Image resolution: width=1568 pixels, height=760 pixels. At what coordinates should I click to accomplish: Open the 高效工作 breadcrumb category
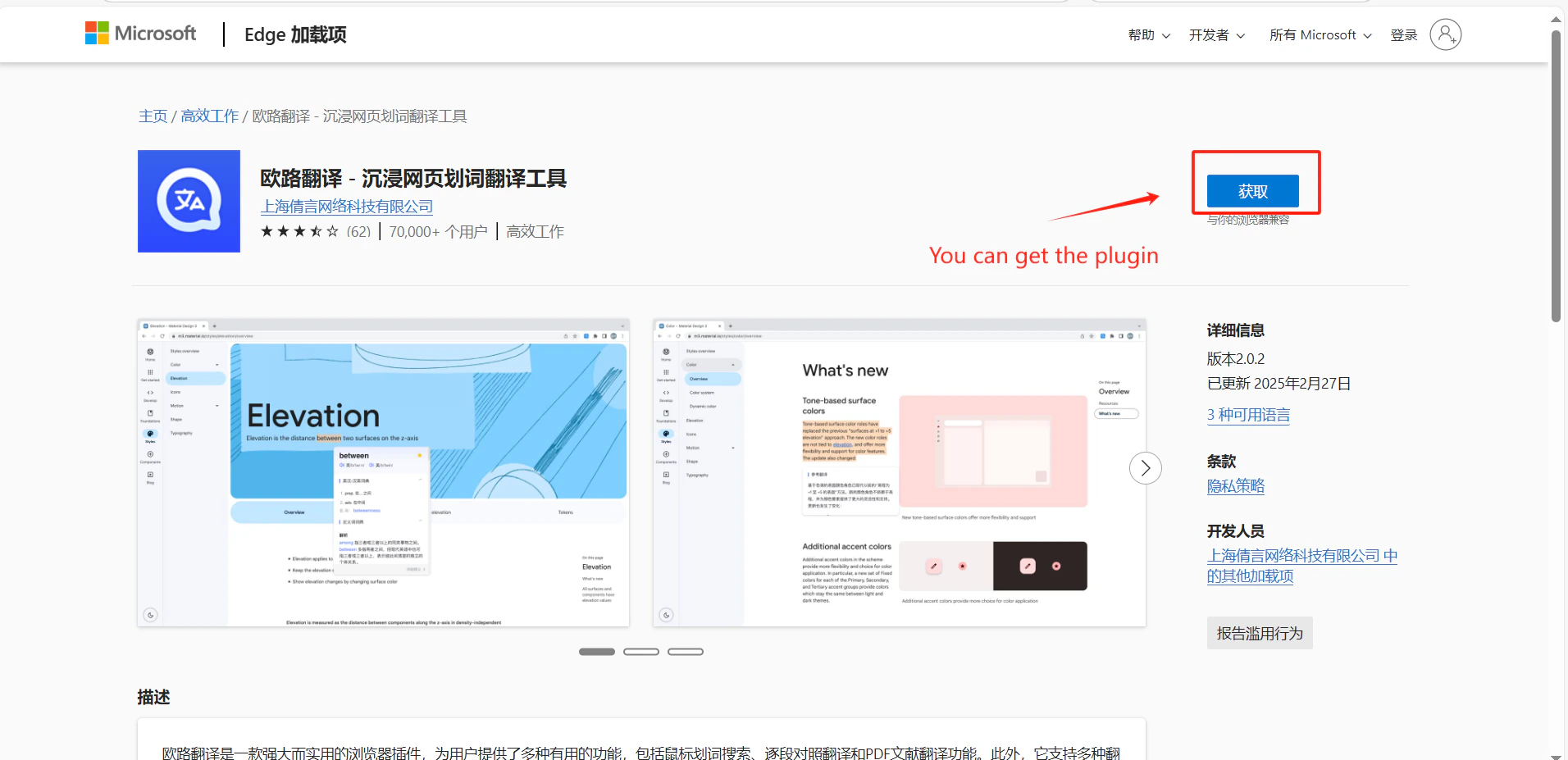pyautogui.click(x=208, y=116)
